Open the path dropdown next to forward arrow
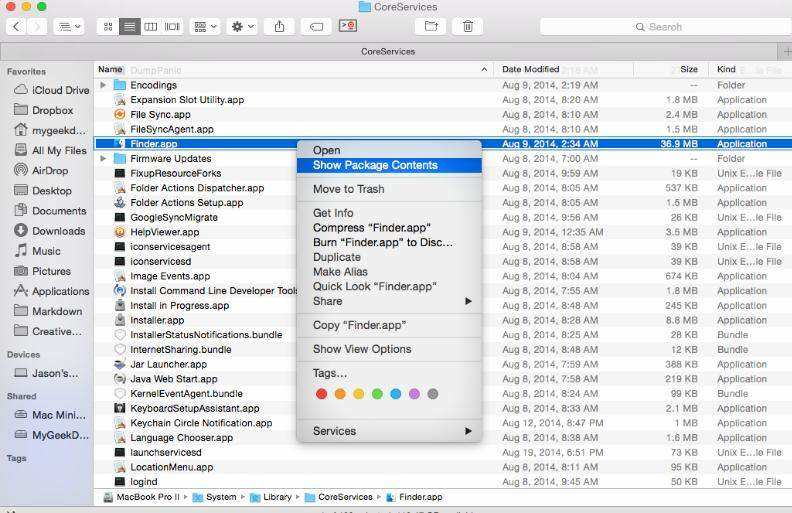This screenshot has width=792, height=513. tap(69, 27)
